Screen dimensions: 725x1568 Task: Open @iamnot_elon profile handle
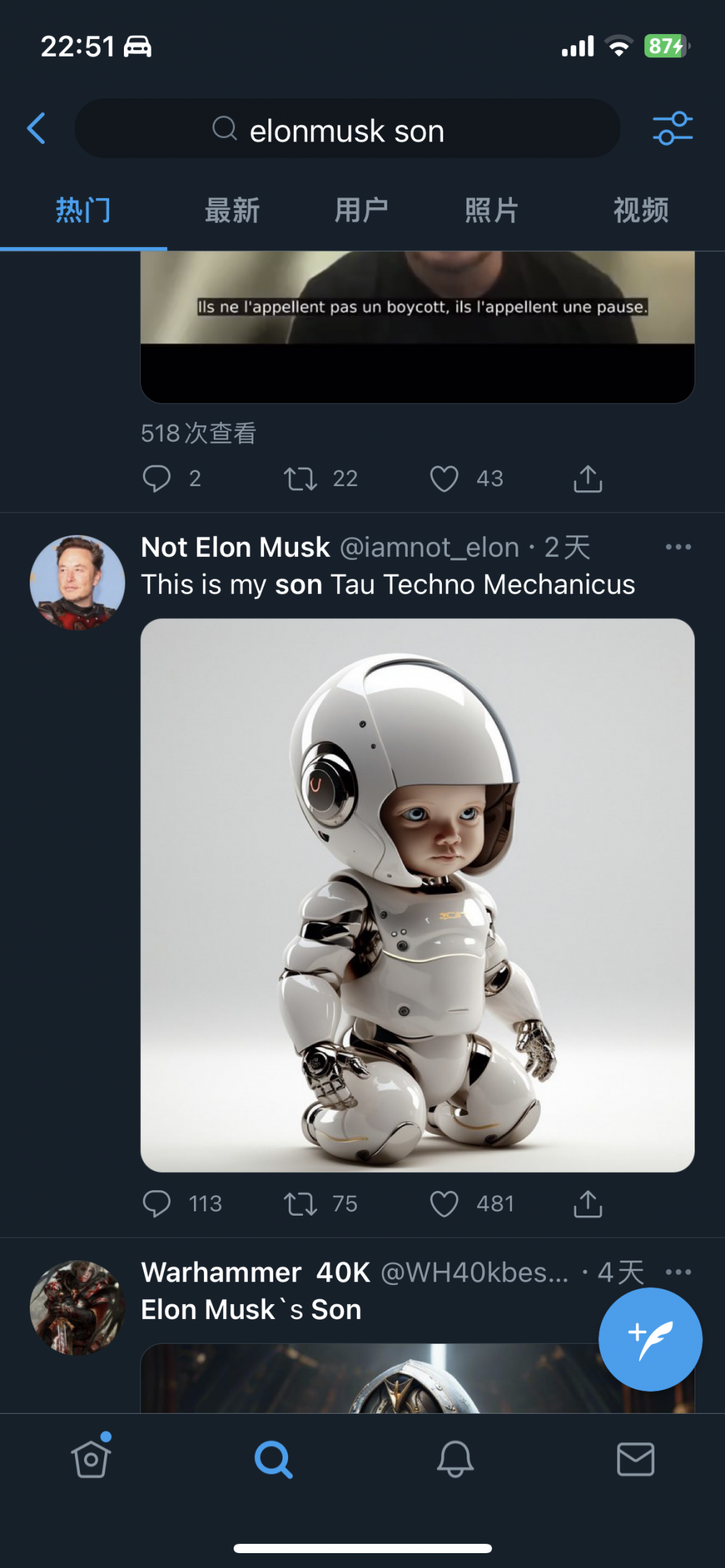pyautogui.click(x=430, y=547)
